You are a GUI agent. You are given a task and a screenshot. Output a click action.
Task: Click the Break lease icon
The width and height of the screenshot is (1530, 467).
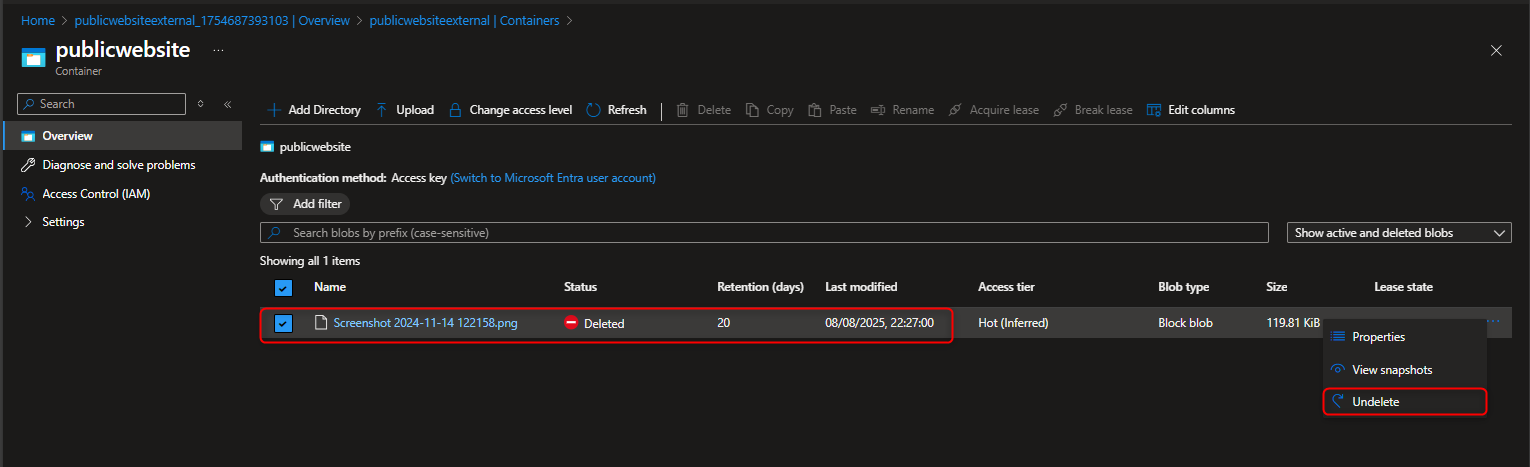click(1060, 110)
